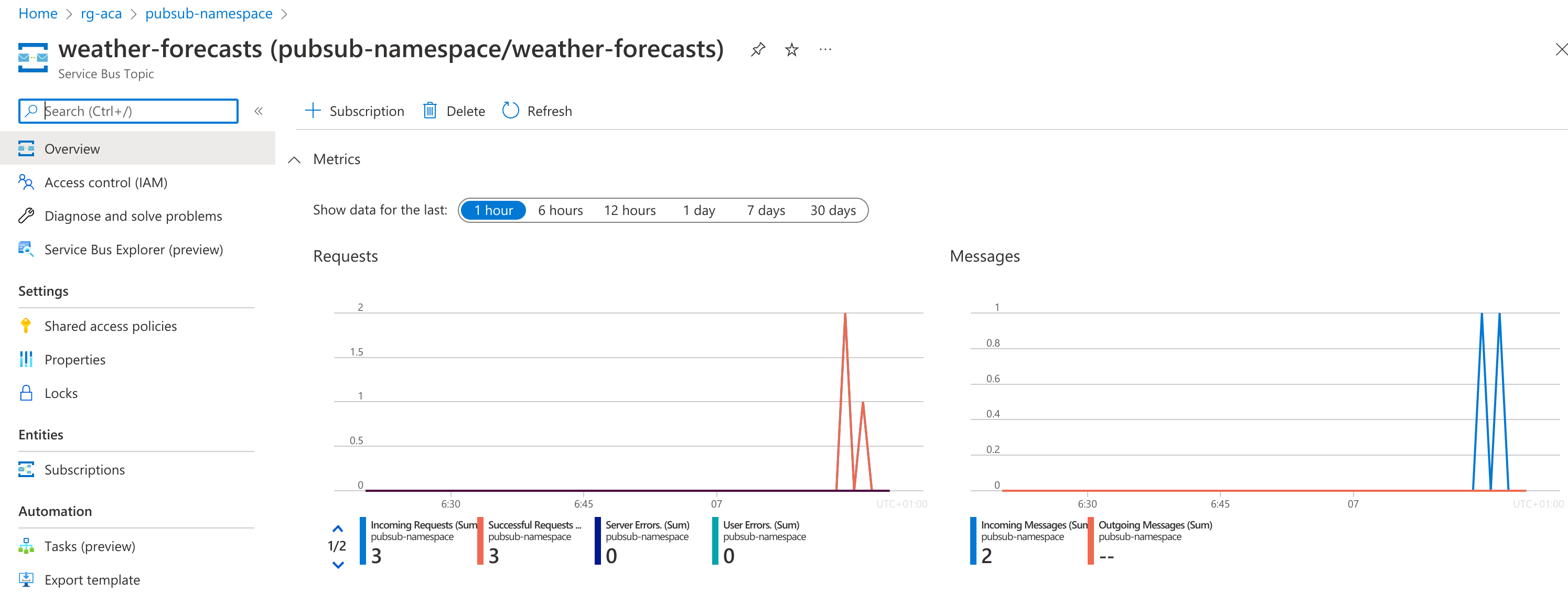Navigate to the rg-aca breadcrumb link
Image resolution: width=1568 pixels, height=593 pixels.
[x=101, y=14]
